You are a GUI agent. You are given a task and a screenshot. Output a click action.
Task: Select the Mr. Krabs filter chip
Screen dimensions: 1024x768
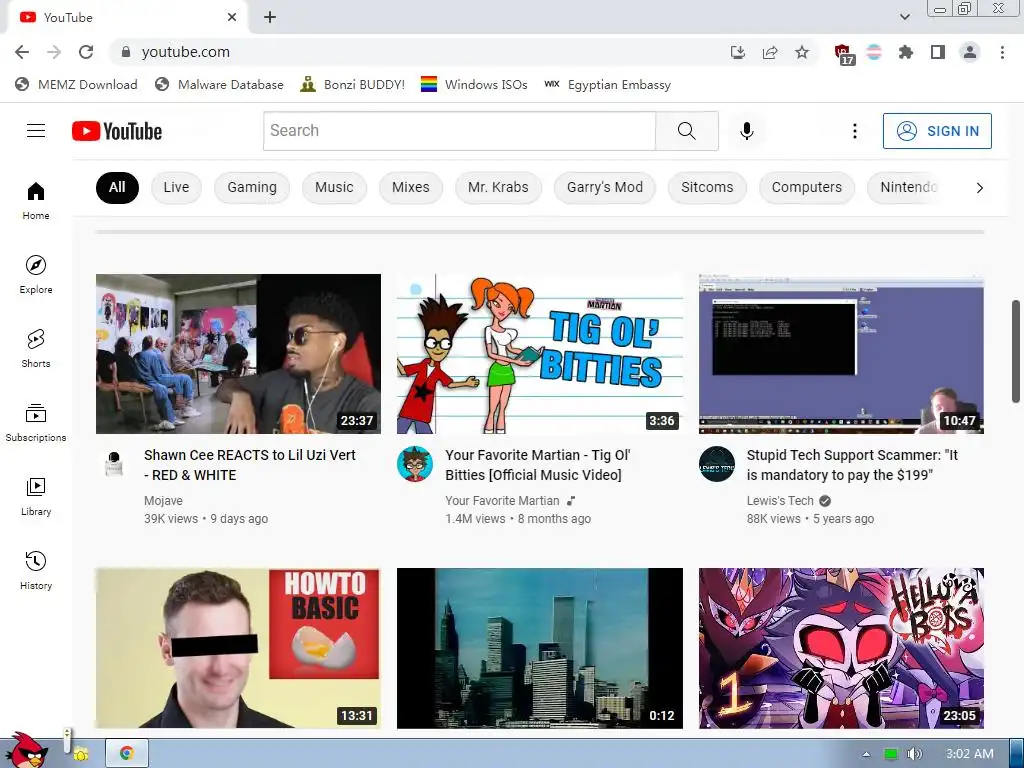(498, 187)
